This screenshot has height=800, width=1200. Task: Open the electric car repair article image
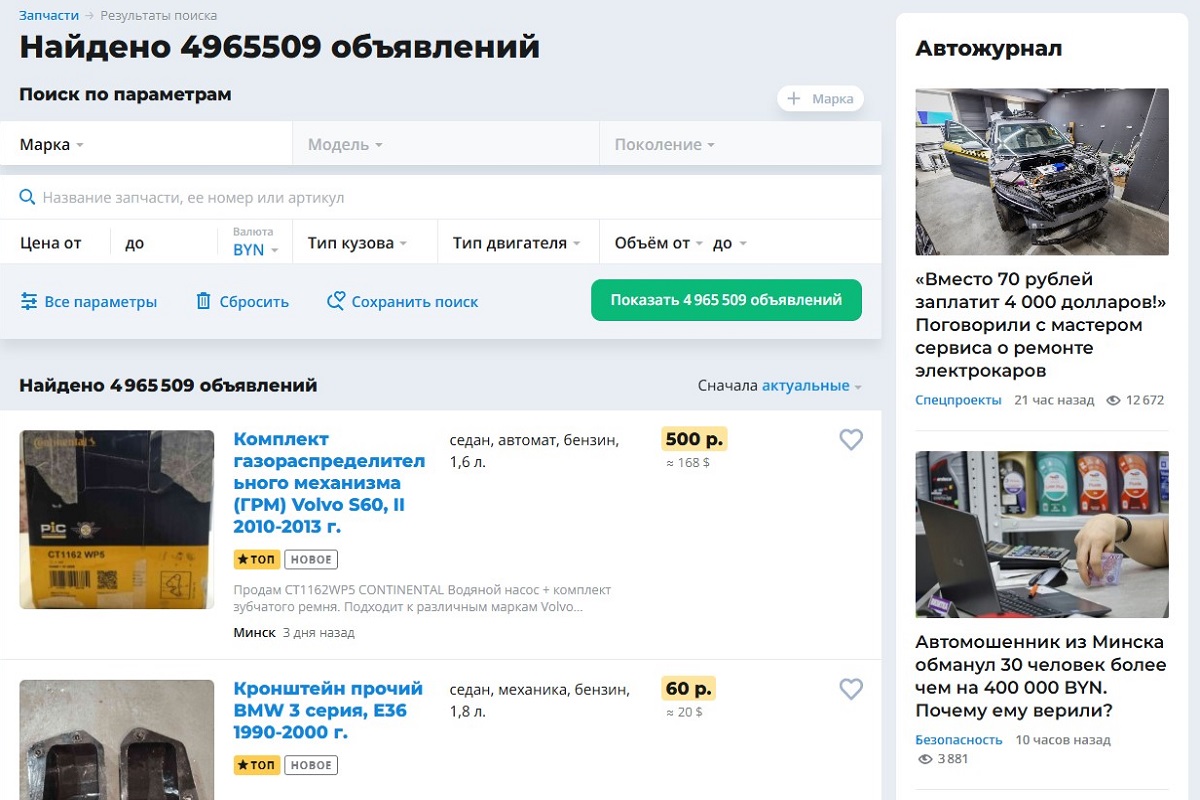tap(1042, 171)
